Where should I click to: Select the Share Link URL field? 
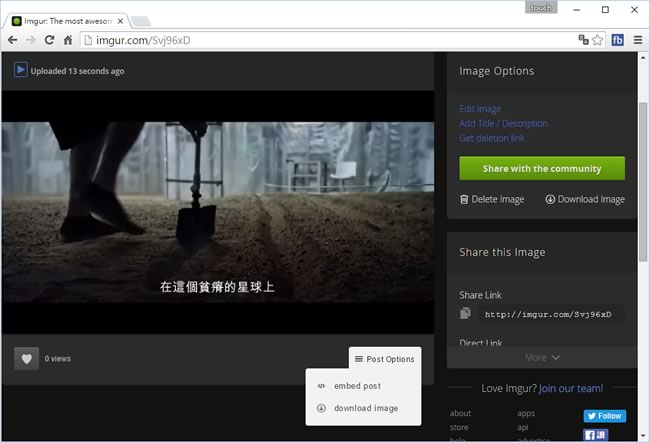(551, 315)
